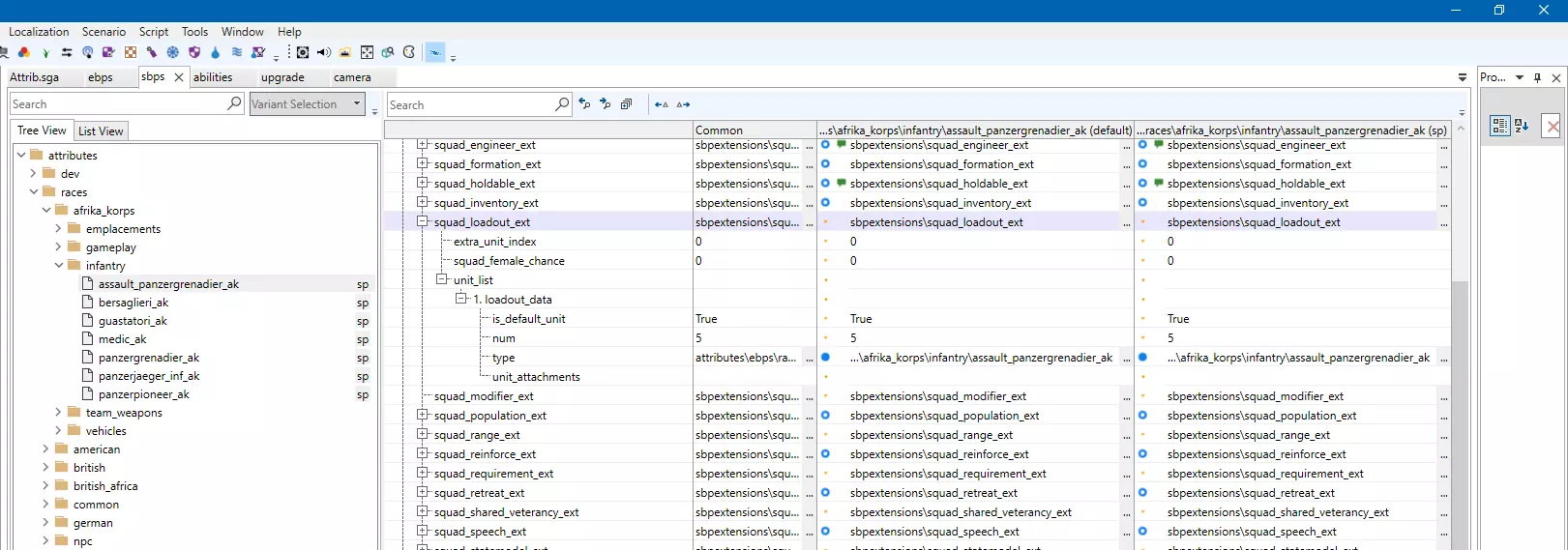Toggle the highlighted blue toolbar button

pos(435,52)
